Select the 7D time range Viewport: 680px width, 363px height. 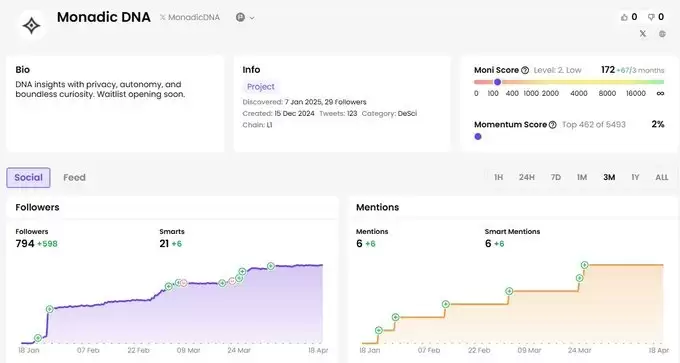coord(556,177)
